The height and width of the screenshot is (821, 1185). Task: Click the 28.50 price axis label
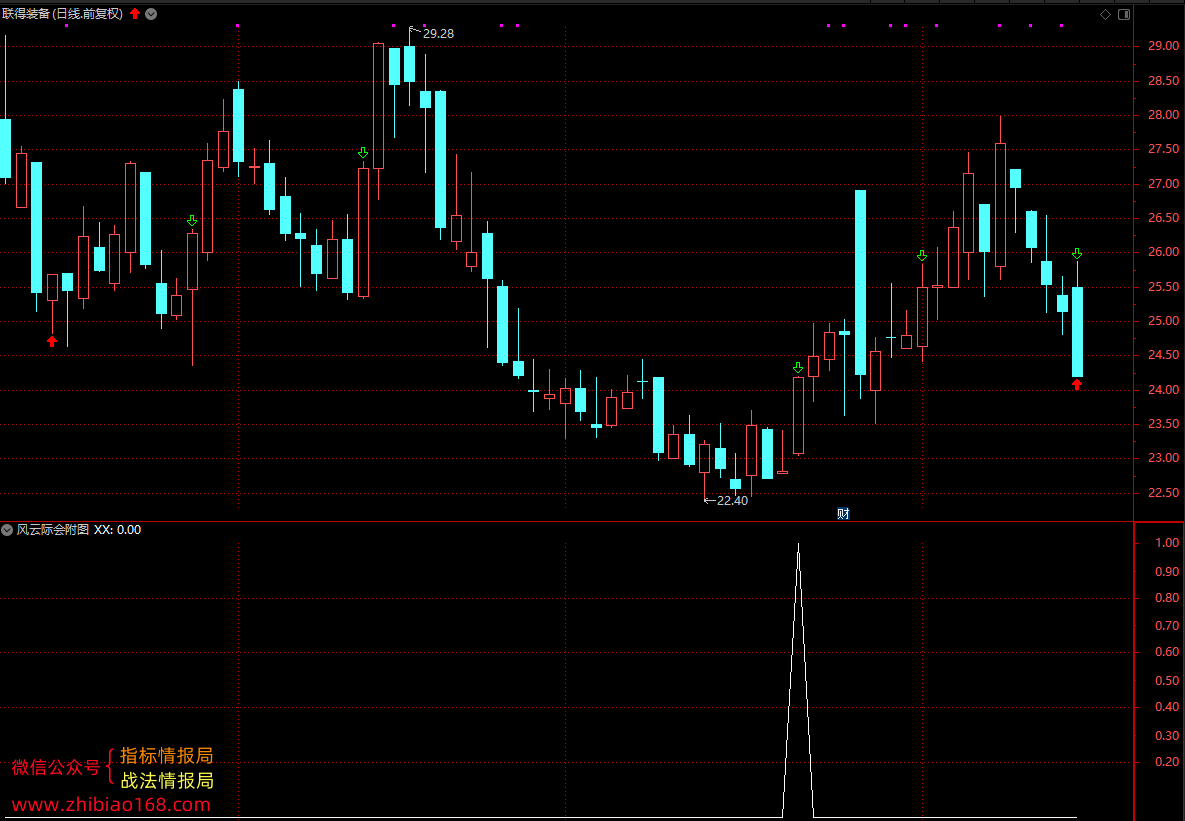1163,81
